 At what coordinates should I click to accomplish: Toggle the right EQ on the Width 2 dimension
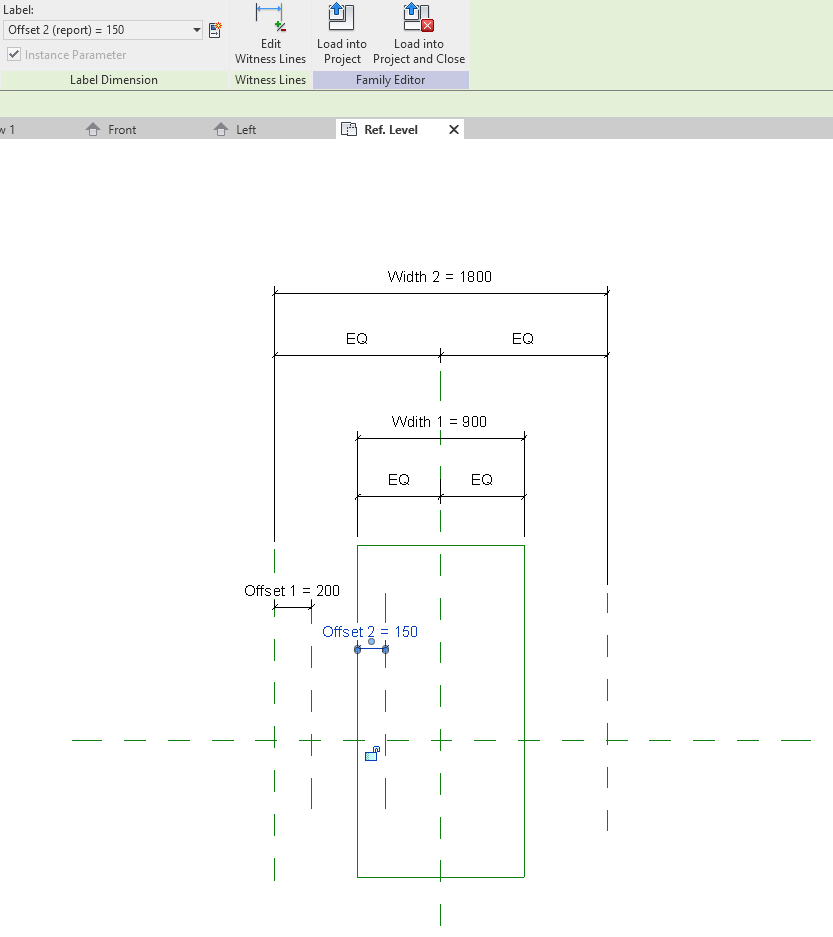pyautogui.click(x=522, y=339)
